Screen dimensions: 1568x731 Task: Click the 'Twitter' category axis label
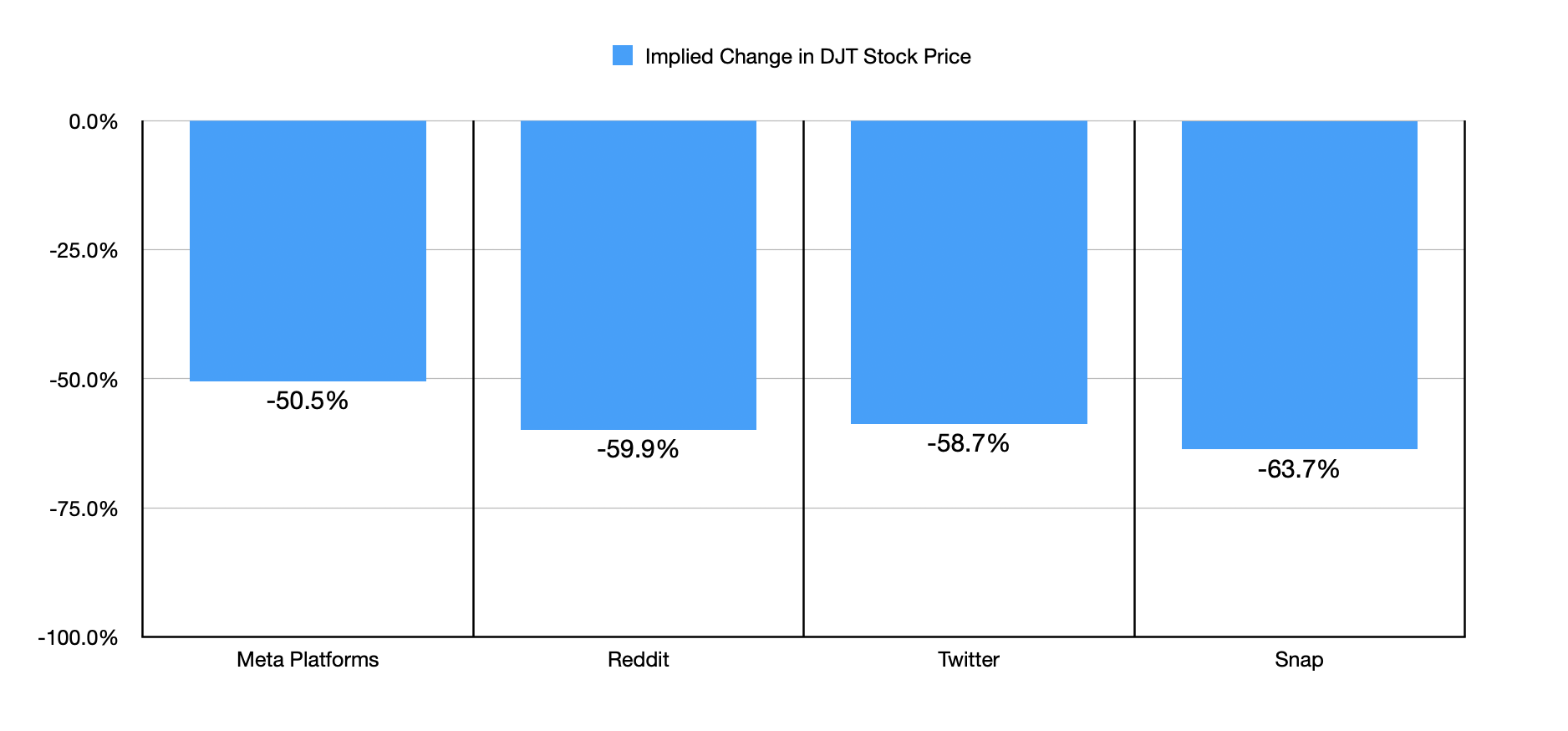tap(969, 660)
